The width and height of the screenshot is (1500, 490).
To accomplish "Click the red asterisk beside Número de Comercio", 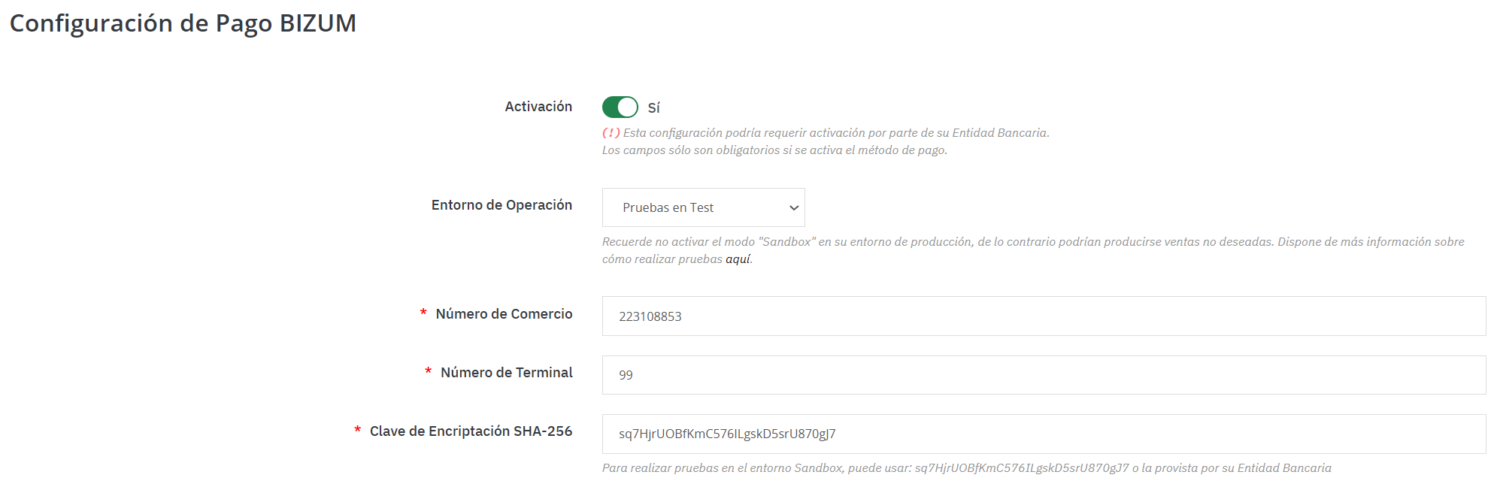I will (x=423, y=315).
